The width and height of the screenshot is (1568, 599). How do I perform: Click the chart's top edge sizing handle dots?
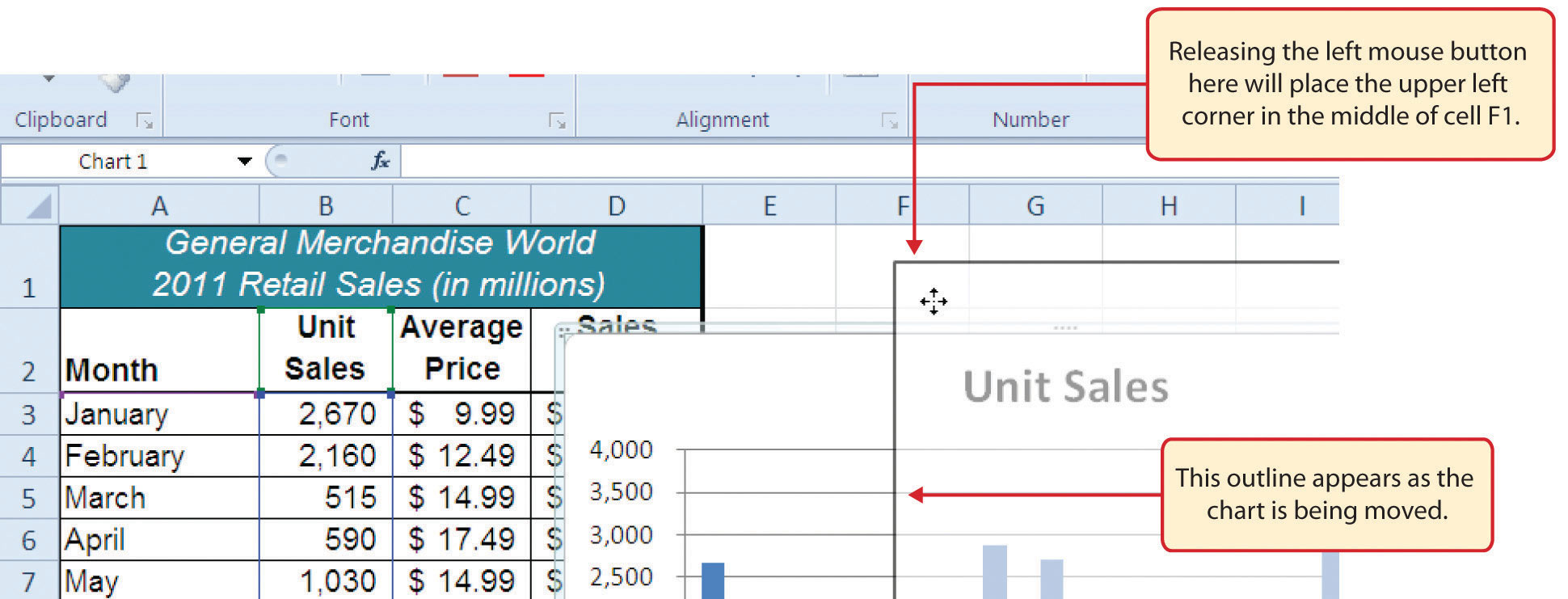point(1064,327)
